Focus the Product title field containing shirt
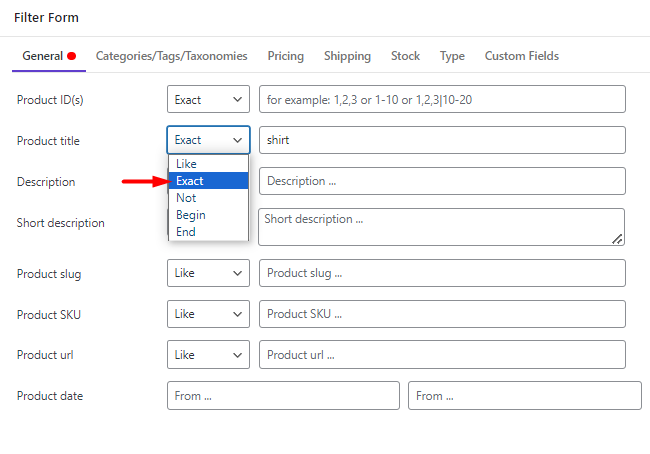650x454 pixels. (x=442, y=140)
